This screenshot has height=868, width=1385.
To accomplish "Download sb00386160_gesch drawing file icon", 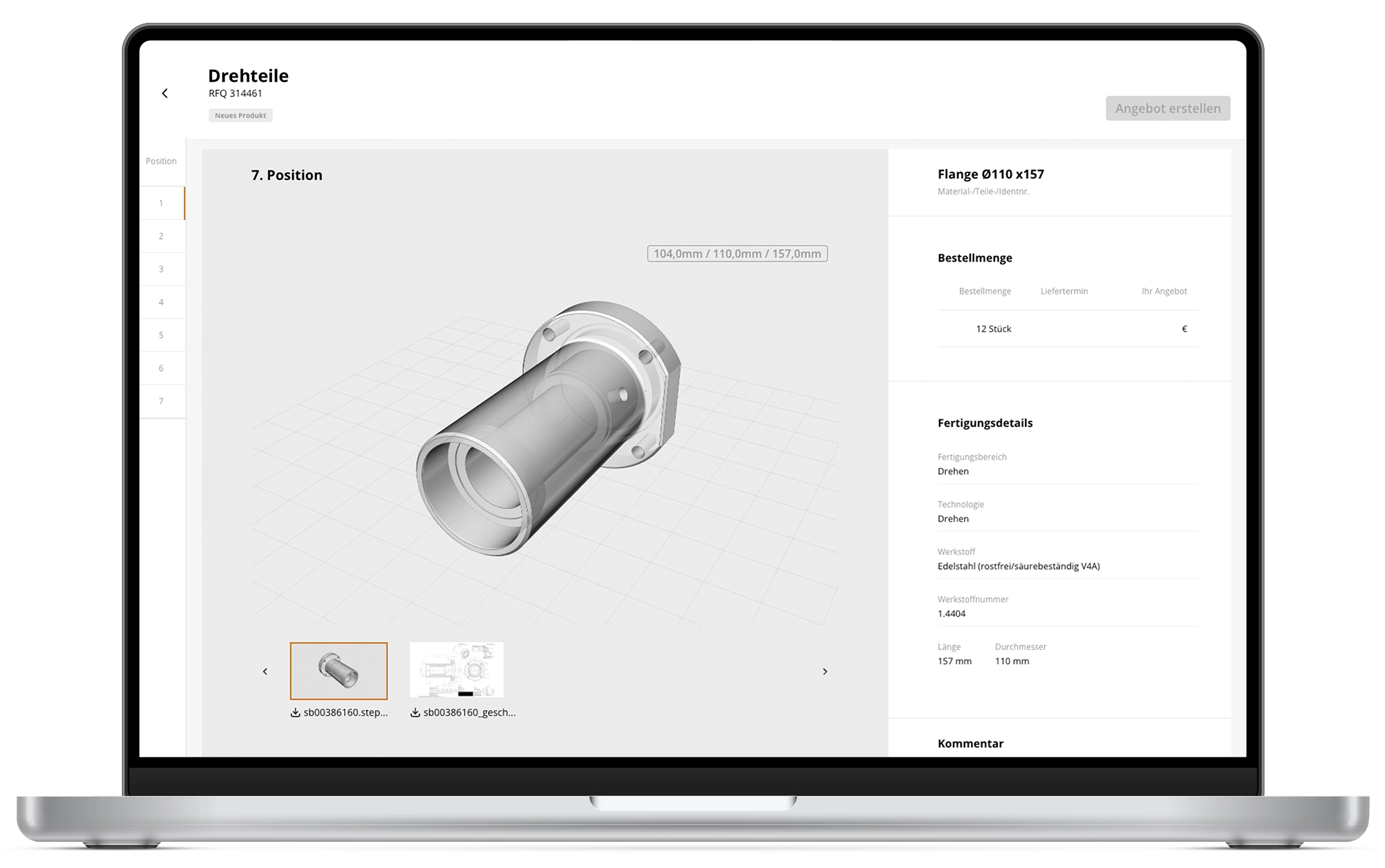I will pyautogui.click(x=415, y=712).
